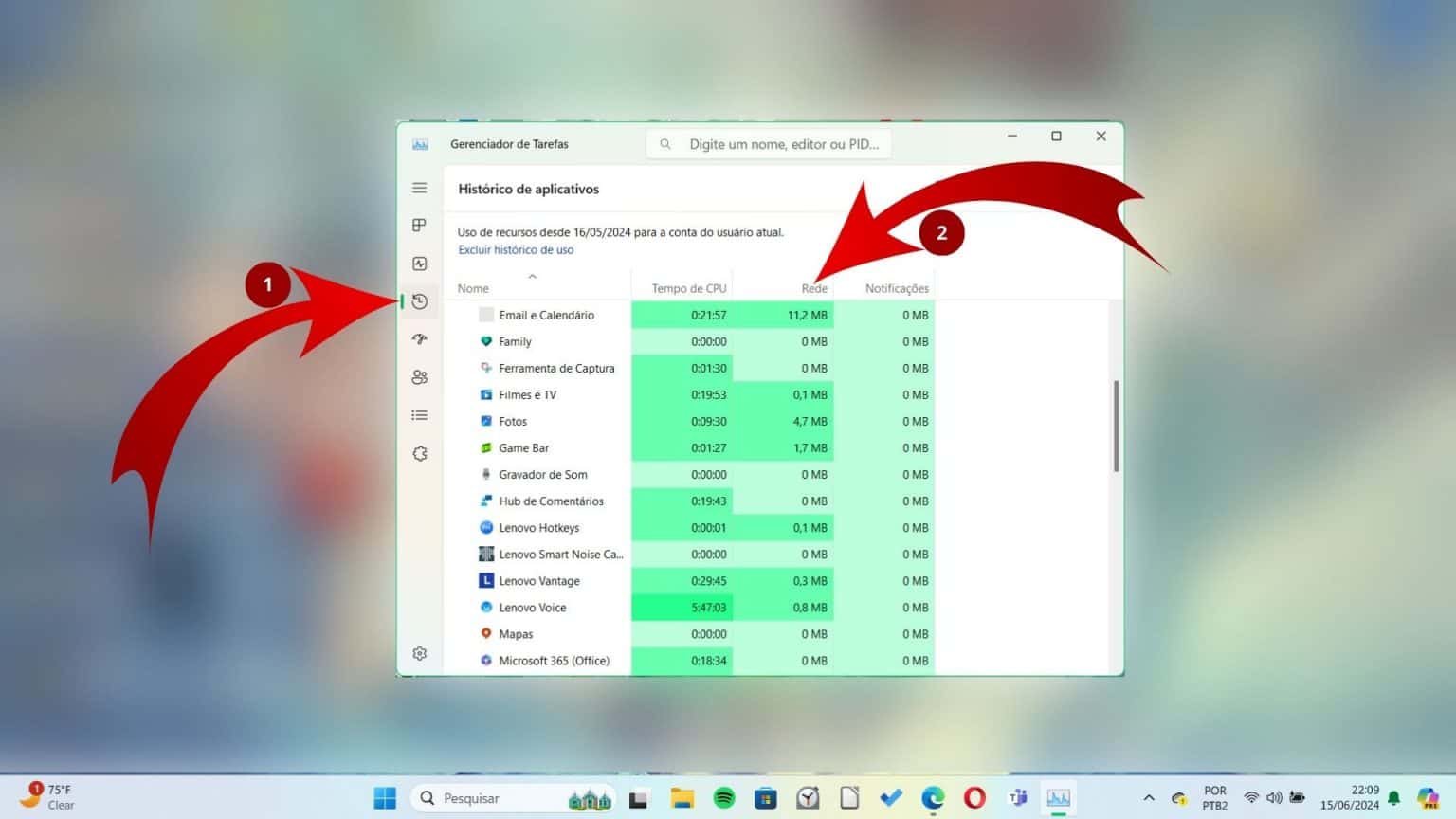Open the Details list sidebar icon
The width and height of the screenshot is (1456, 819).
coord(420,415)
